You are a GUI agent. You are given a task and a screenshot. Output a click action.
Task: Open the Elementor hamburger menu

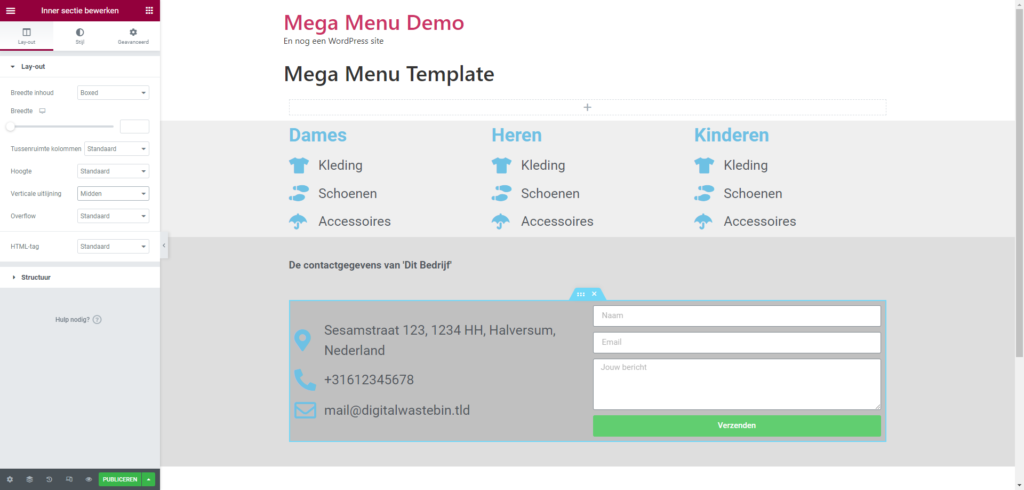[10, 10]
